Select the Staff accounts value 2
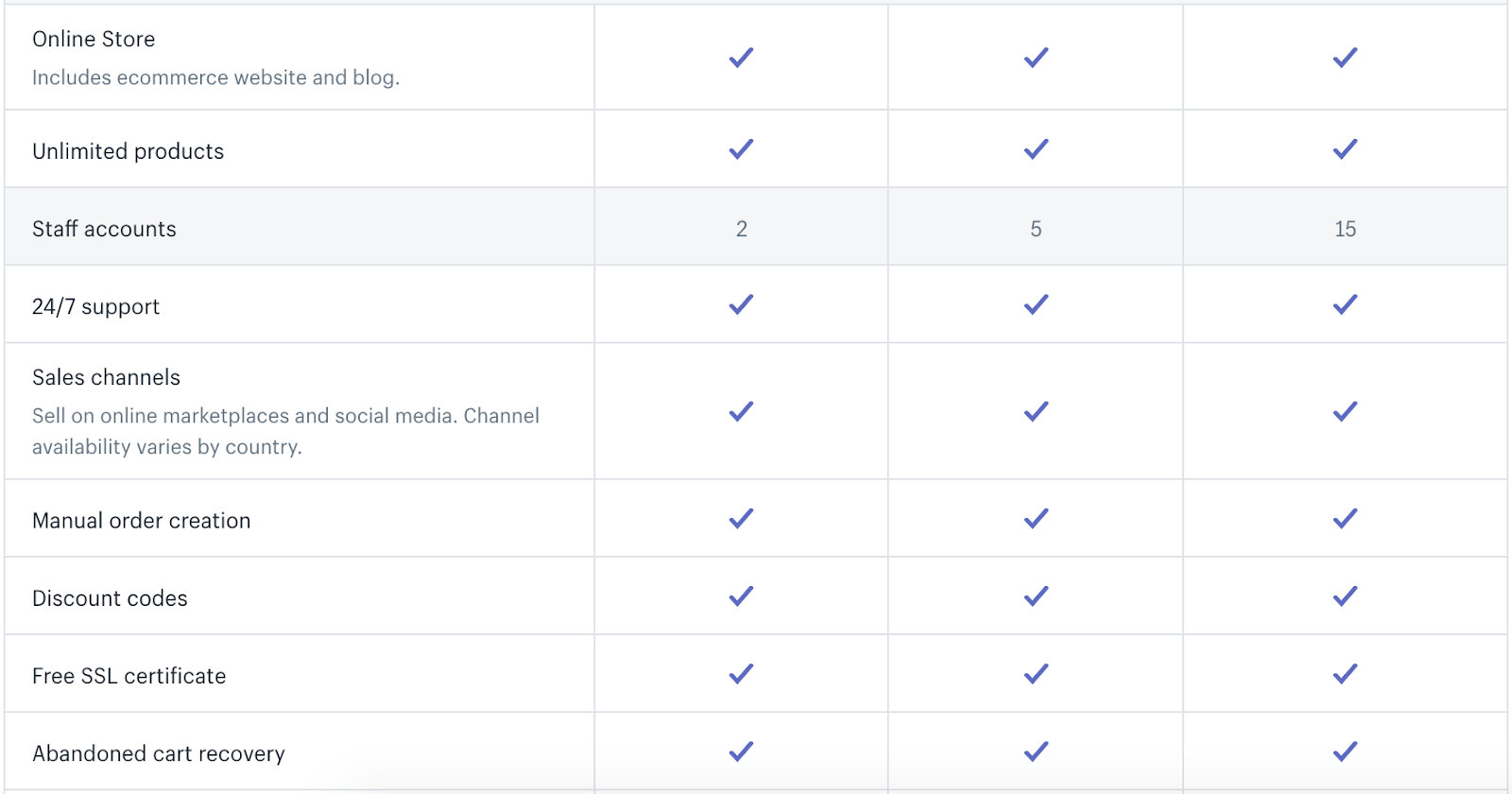The height and width of the screenshot is (794, 1512). pyautogui.click(x=742, y=229)
